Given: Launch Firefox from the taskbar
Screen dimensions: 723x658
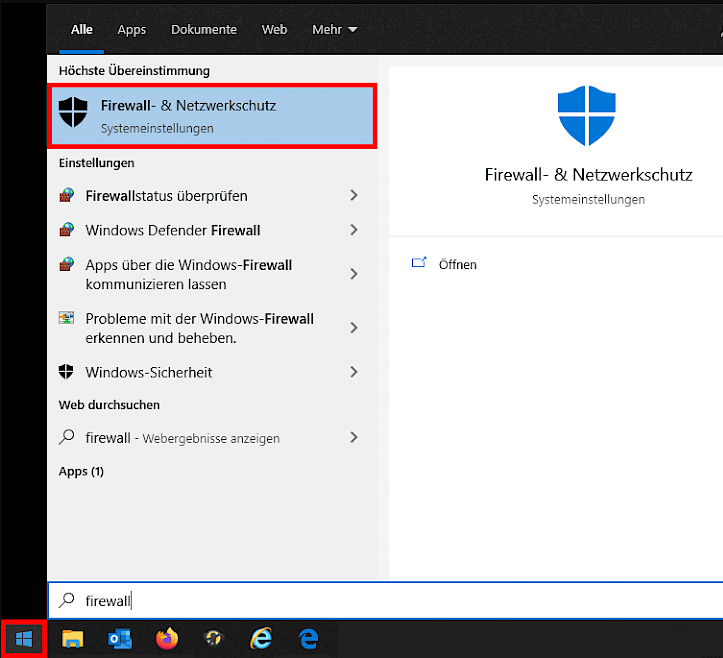Looking at the screenshot, I should click(167, 639).
